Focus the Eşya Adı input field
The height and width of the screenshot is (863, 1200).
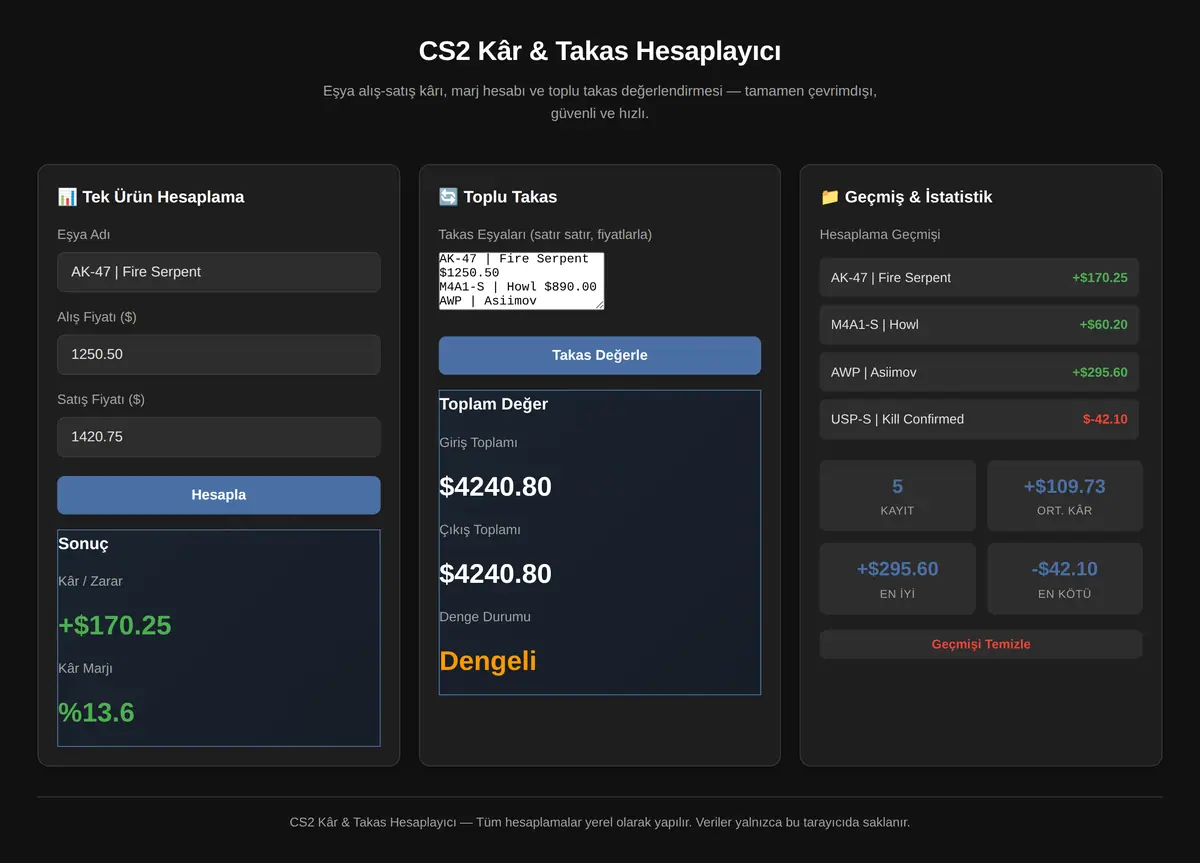pos(219,272)
